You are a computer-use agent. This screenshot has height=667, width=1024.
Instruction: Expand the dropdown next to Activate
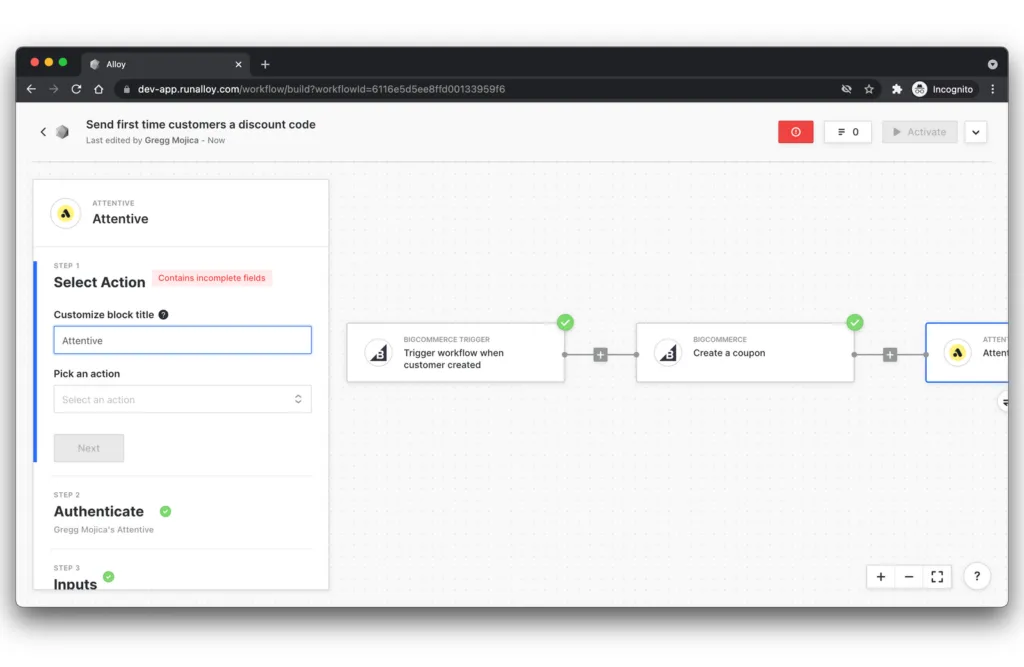(x=976, y=132)
